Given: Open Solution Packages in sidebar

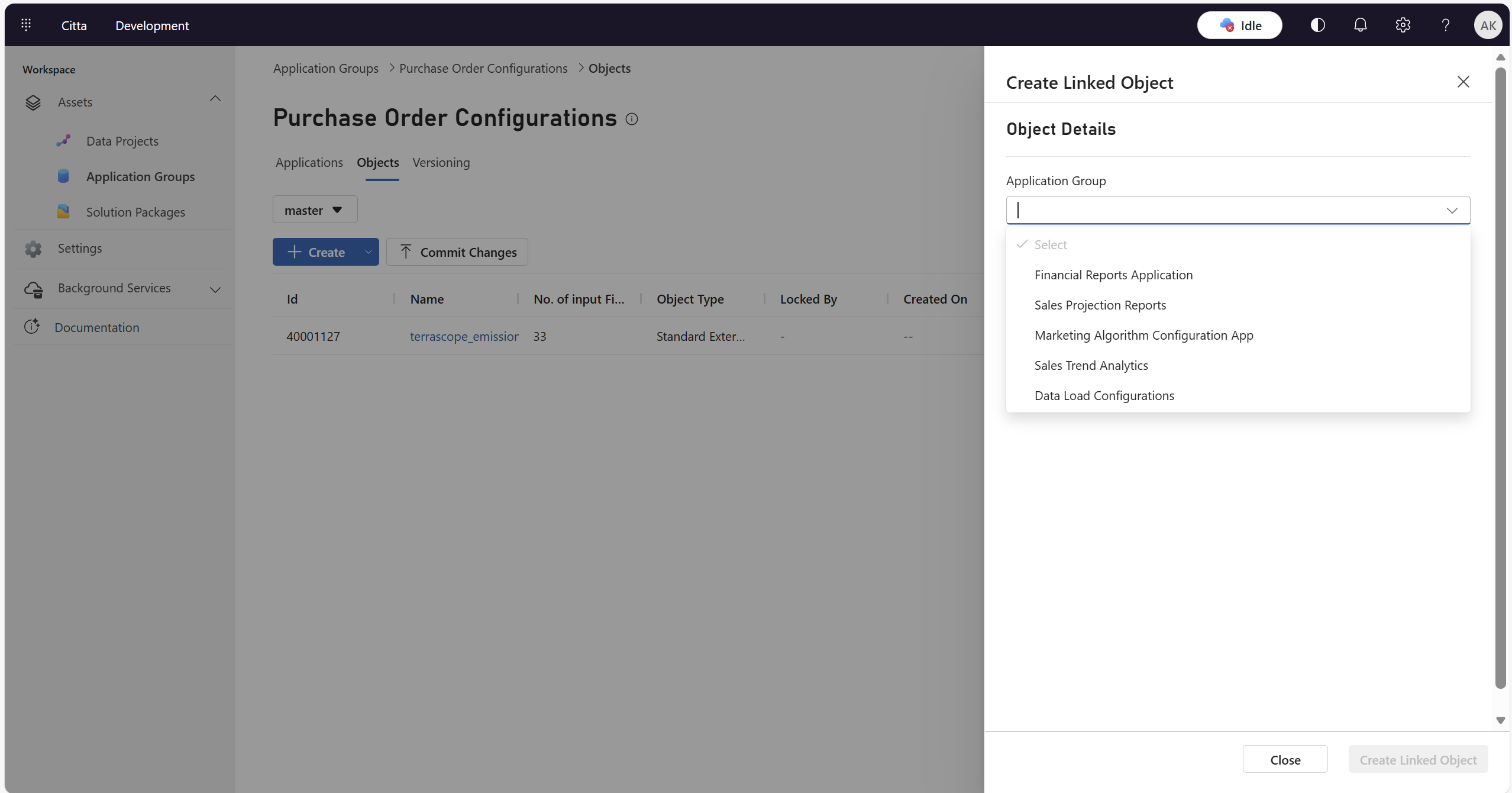Looking at the screenshot, I should click(135, 212).
